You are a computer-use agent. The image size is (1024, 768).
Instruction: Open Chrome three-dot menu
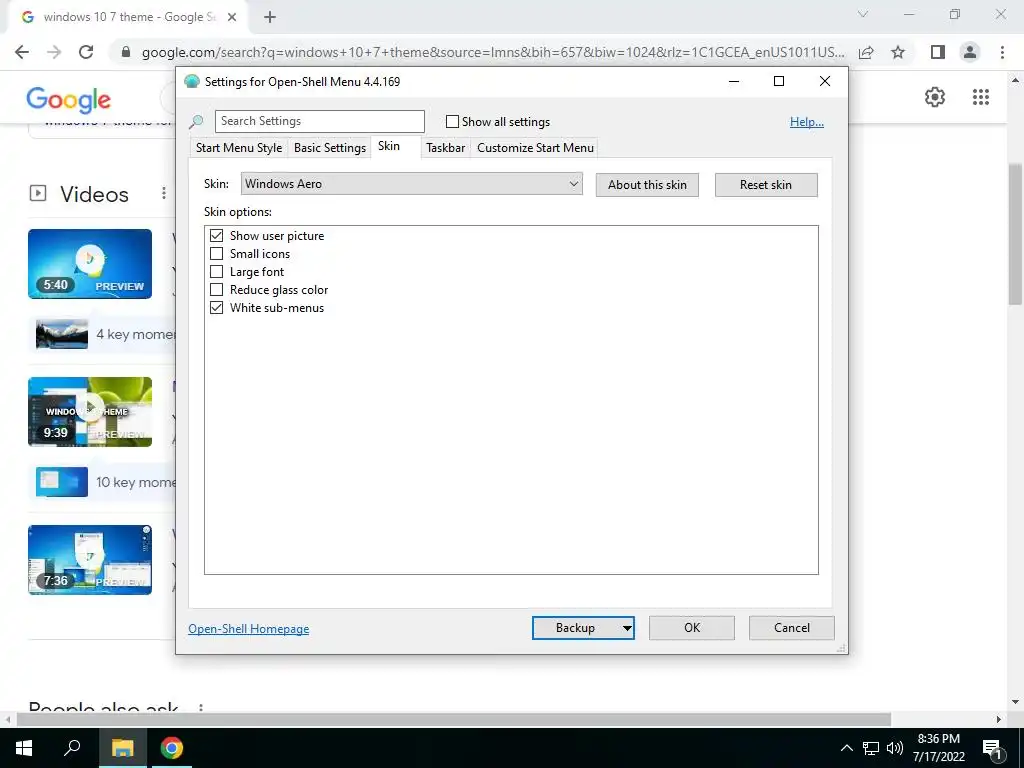point(1002,52)
